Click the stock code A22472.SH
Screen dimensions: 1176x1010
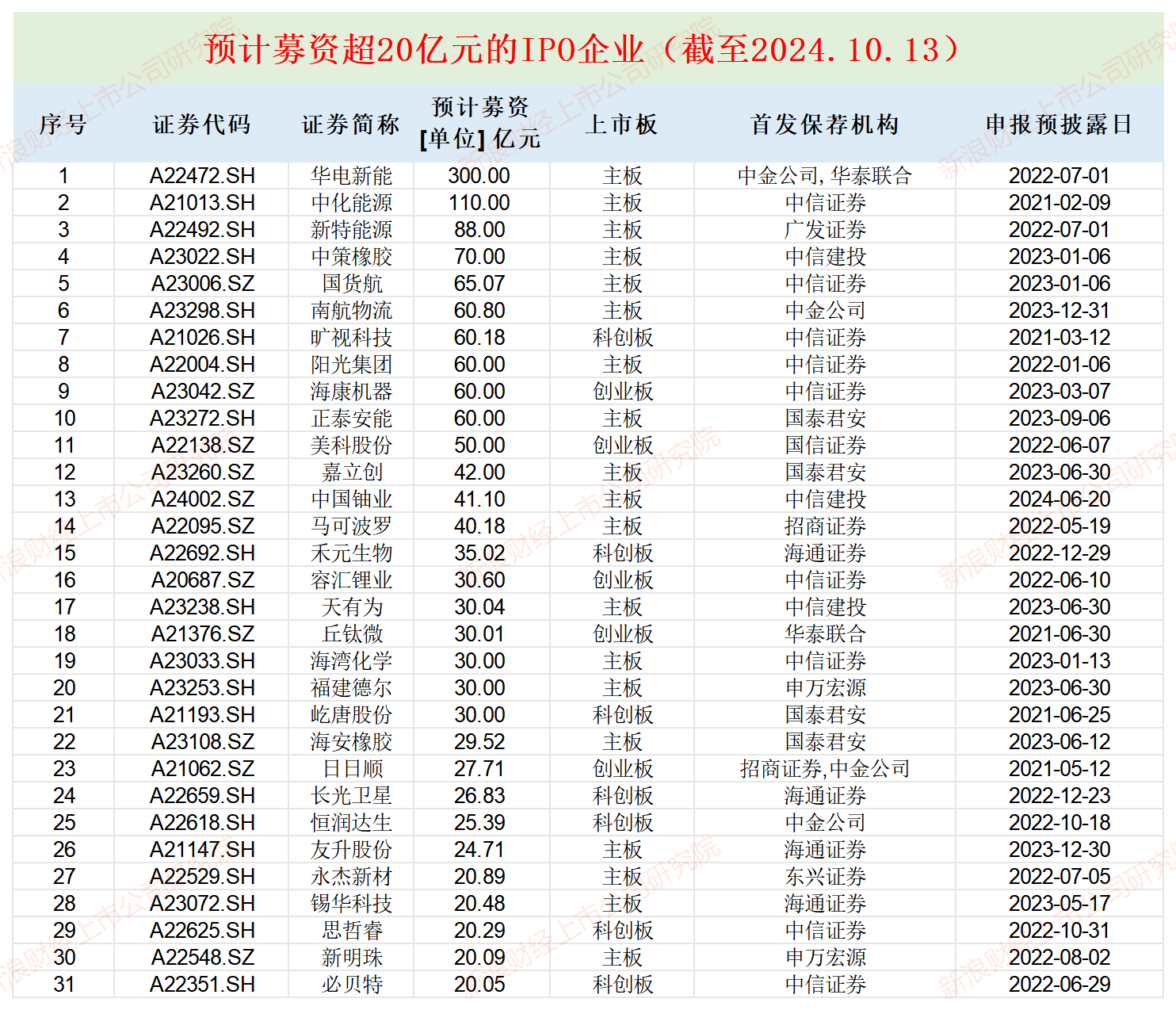pos(200,175)
